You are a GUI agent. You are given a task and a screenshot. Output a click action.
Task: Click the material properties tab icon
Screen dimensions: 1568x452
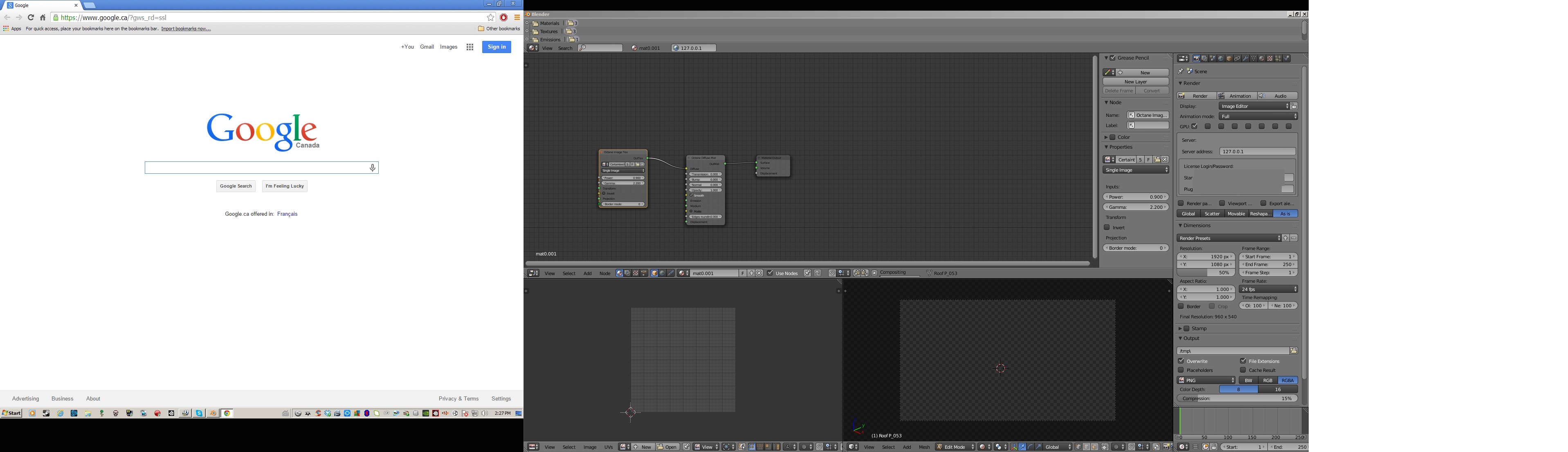(1262, 59)
